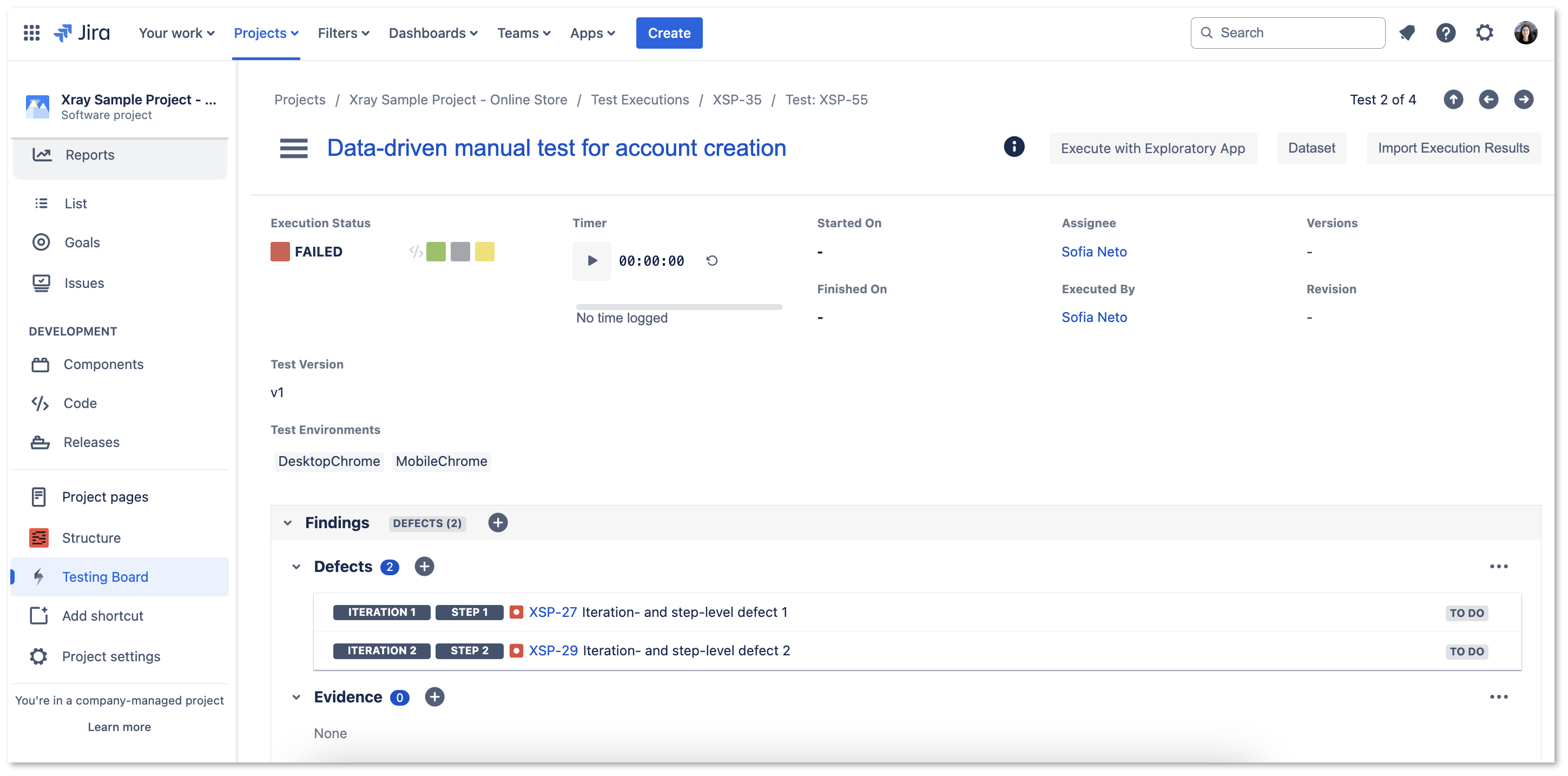This screenshot has height=776, width=1568.
Task: Open the Dashboards dropdown
Action: point(433,33)
